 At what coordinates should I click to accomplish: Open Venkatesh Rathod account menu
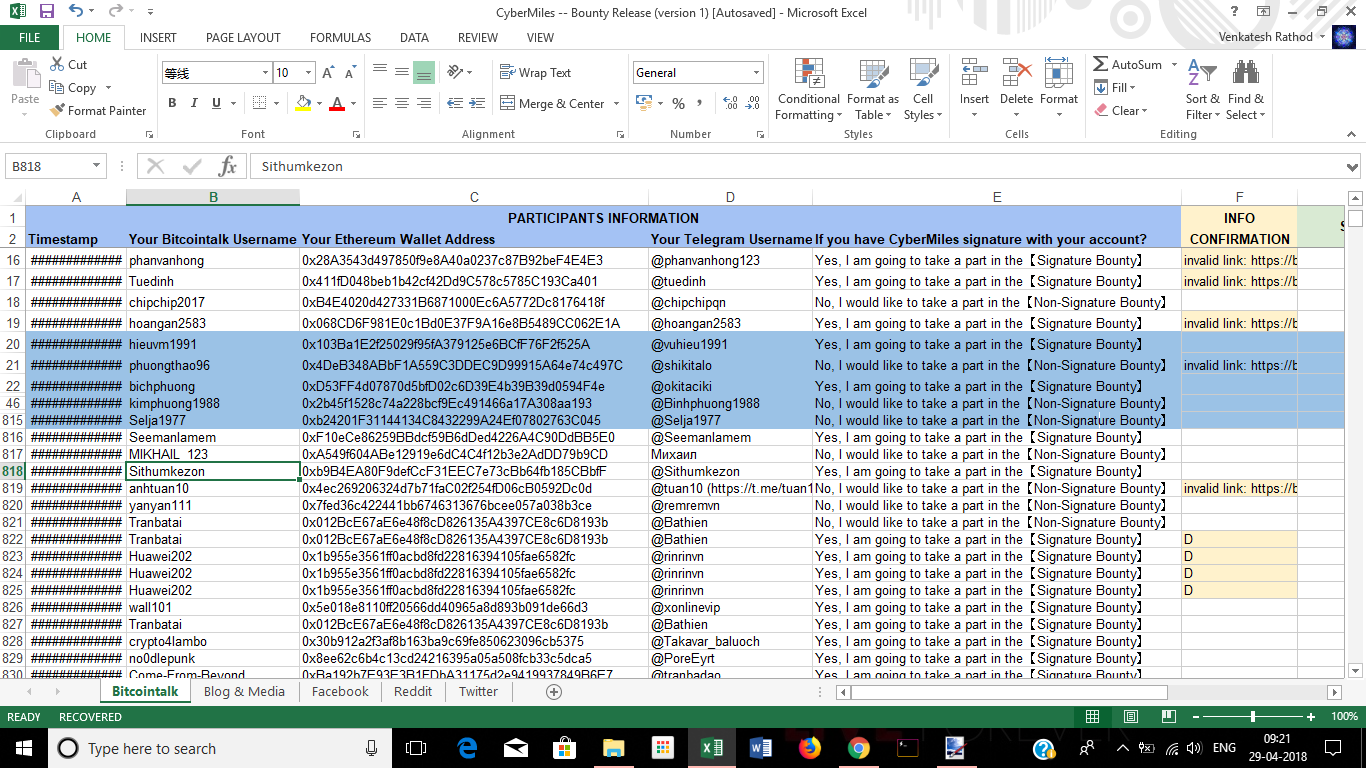(x=1274, y=38)
